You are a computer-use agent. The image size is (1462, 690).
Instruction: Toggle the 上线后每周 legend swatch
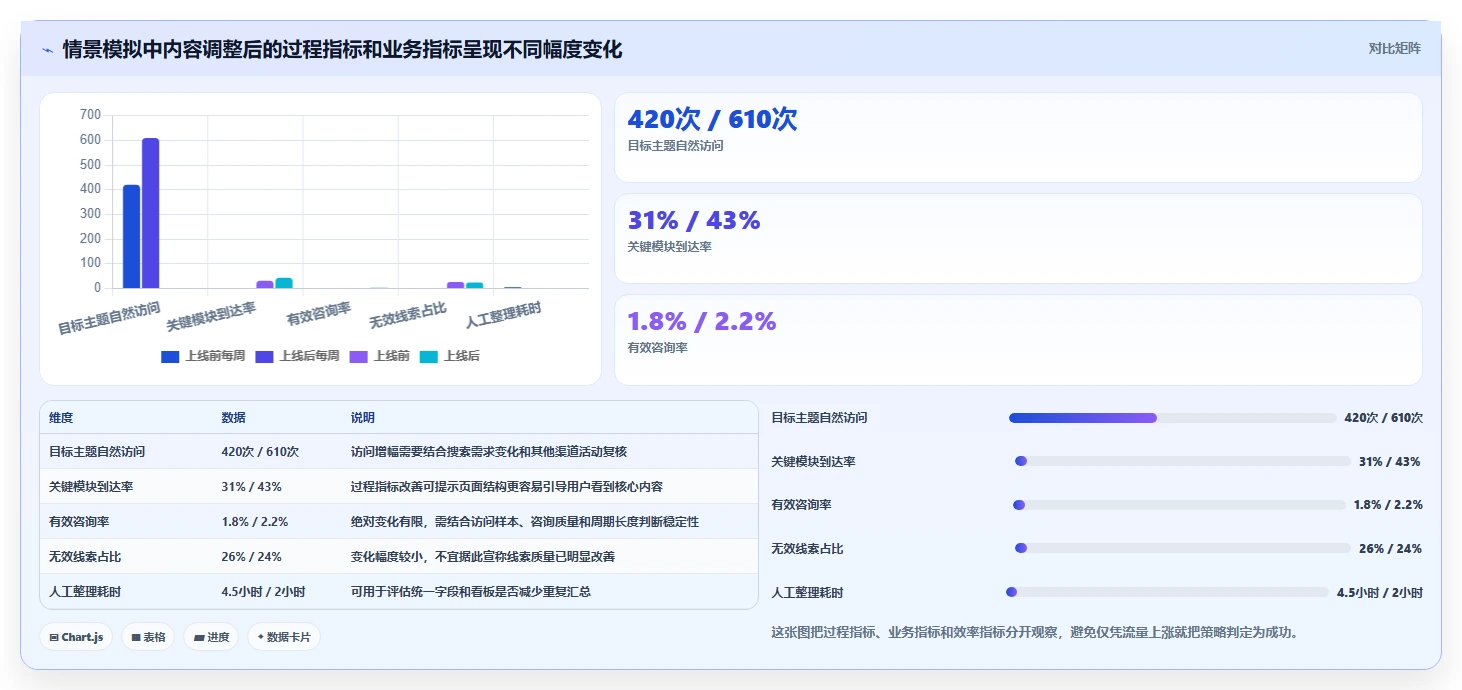tap(265, 356)
